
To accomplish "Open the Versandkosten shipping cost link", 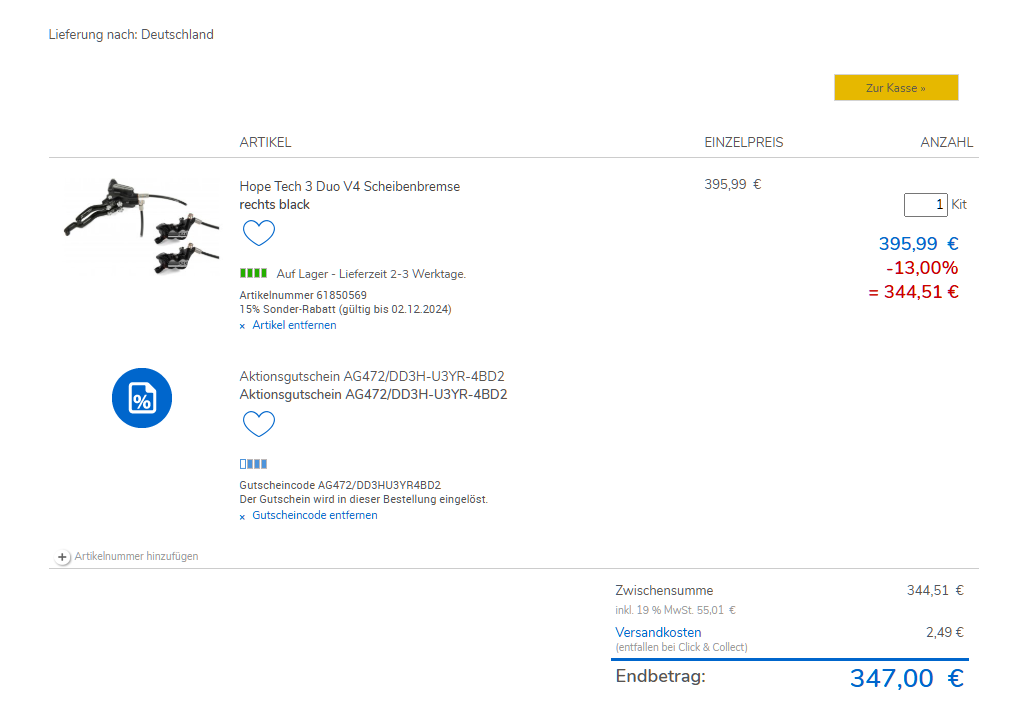I will pyautogui.click(x=658, y=632).
